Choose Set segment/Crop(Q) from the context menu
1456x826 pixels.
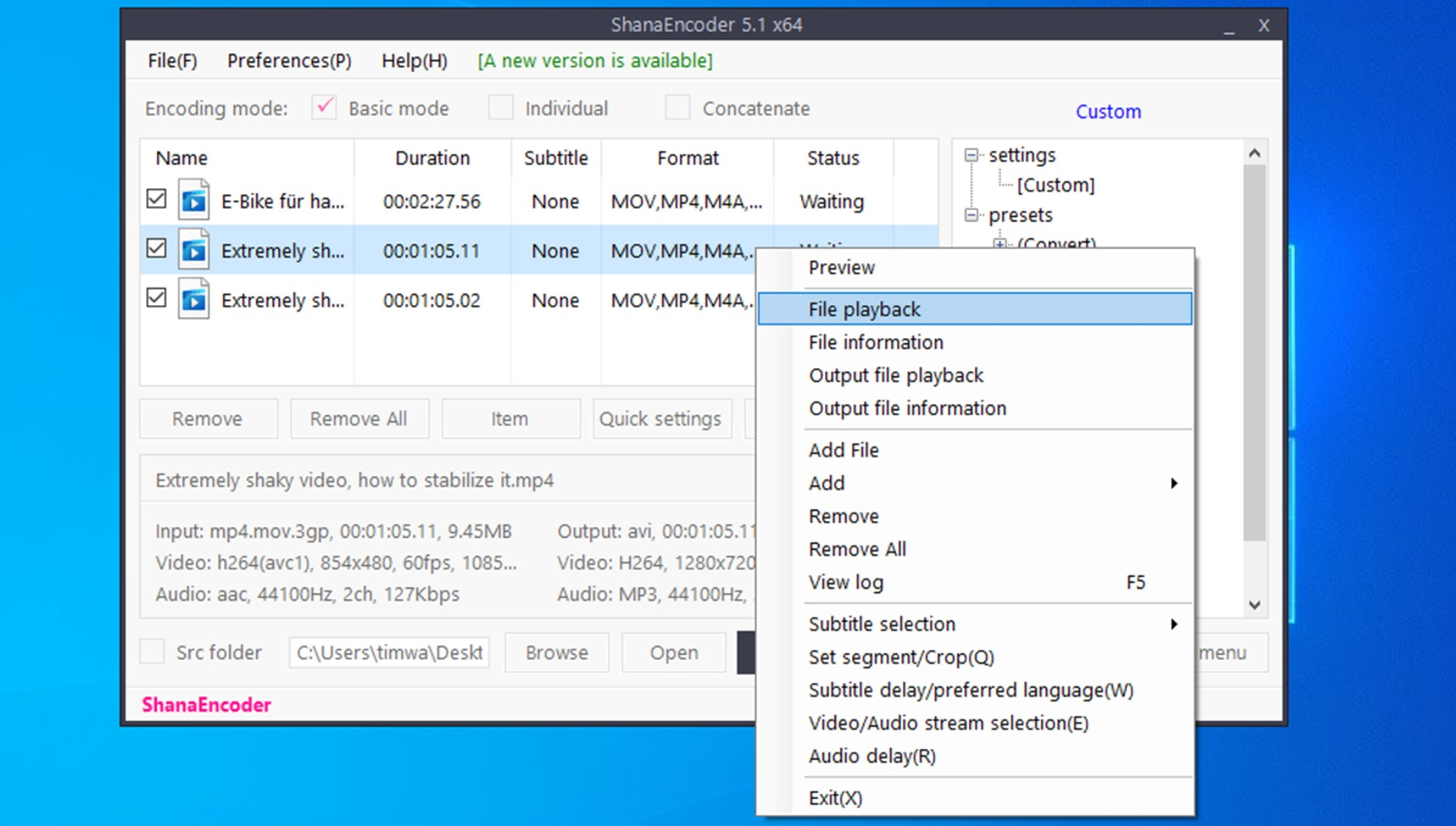901,657
